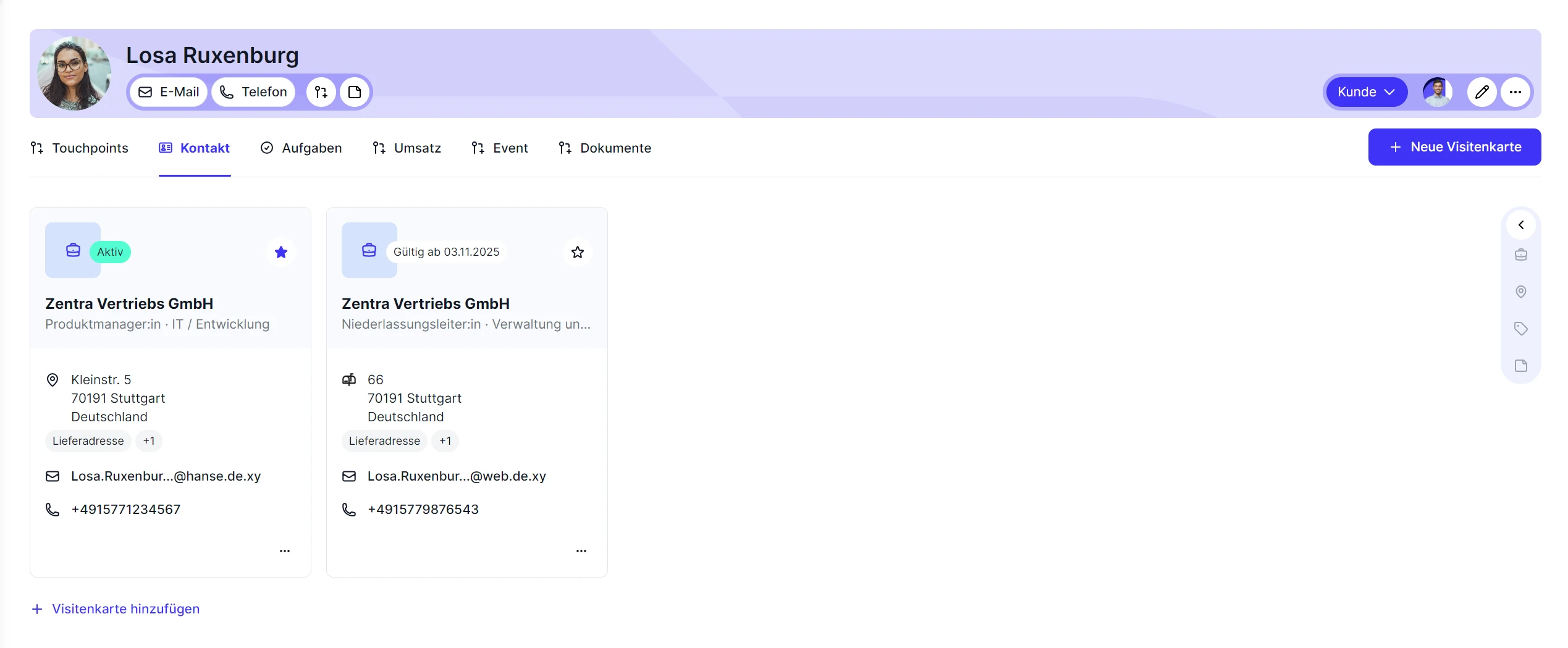The height and width of the screenshot is (648, 1568).
Task: Click the Neue Visitenkarte button
Action: 1454,147
